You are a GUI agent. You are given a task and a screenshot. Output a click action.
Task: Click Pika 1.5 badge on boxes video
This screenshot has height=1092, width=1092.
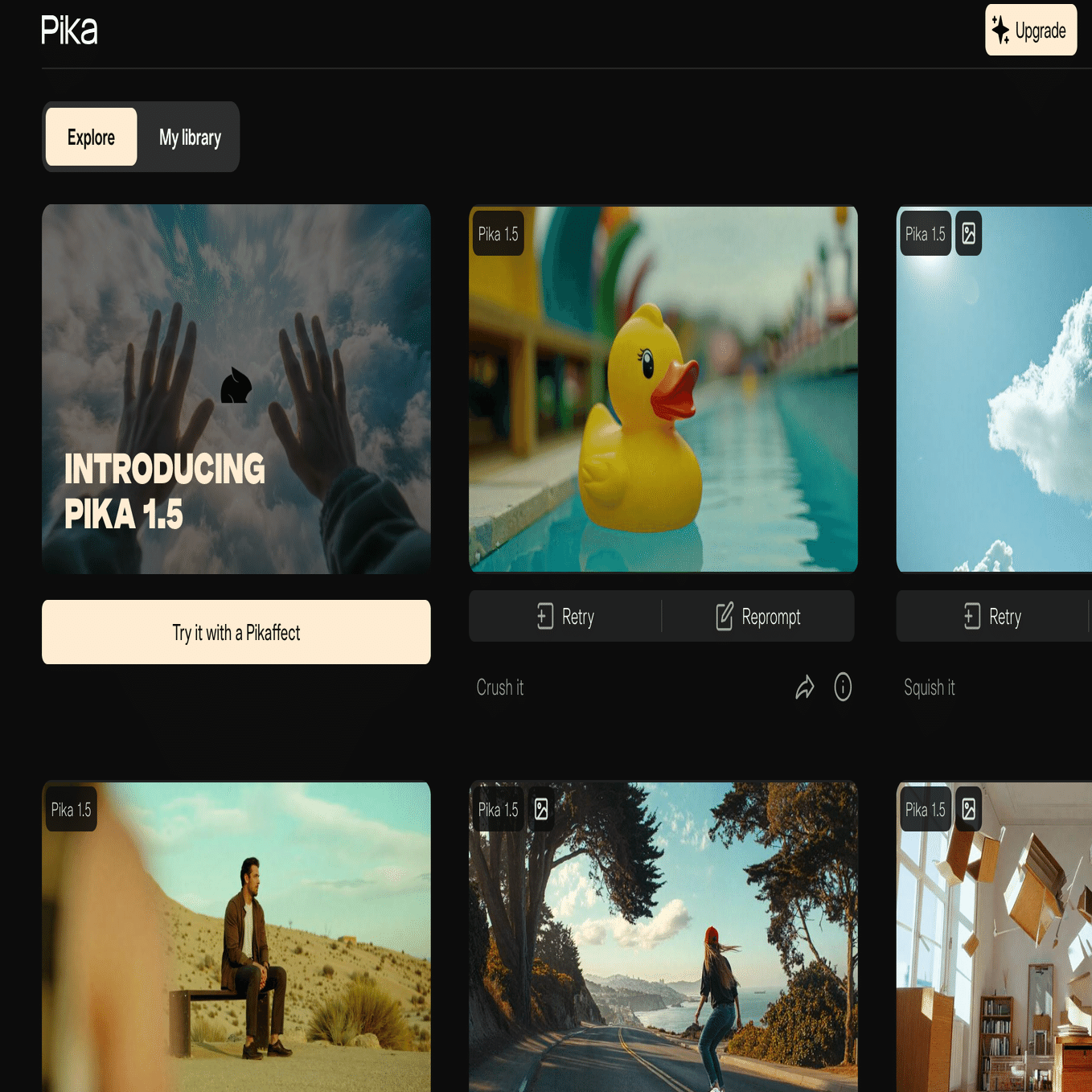[x=926, y=810]
